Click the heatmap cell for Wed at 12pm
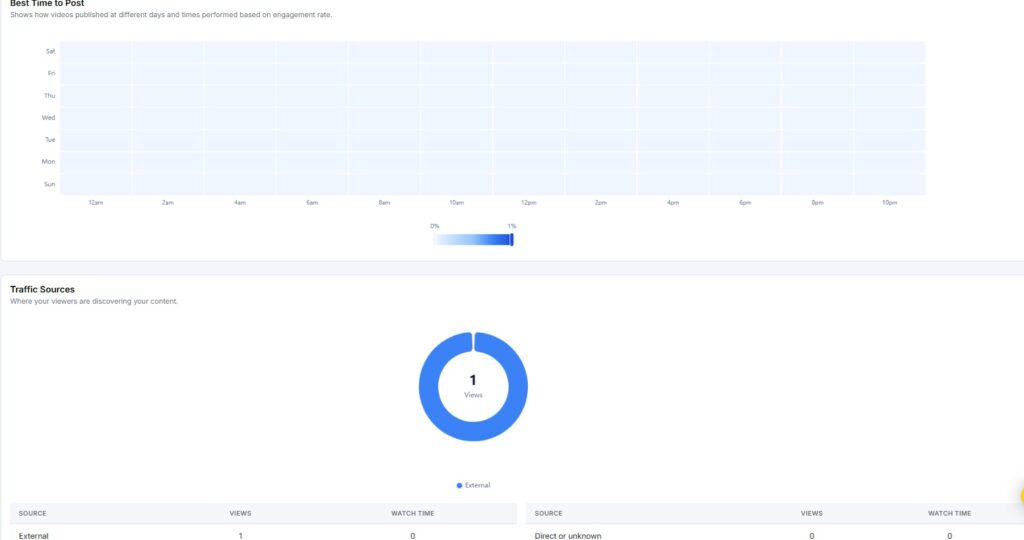 point(528,118)
